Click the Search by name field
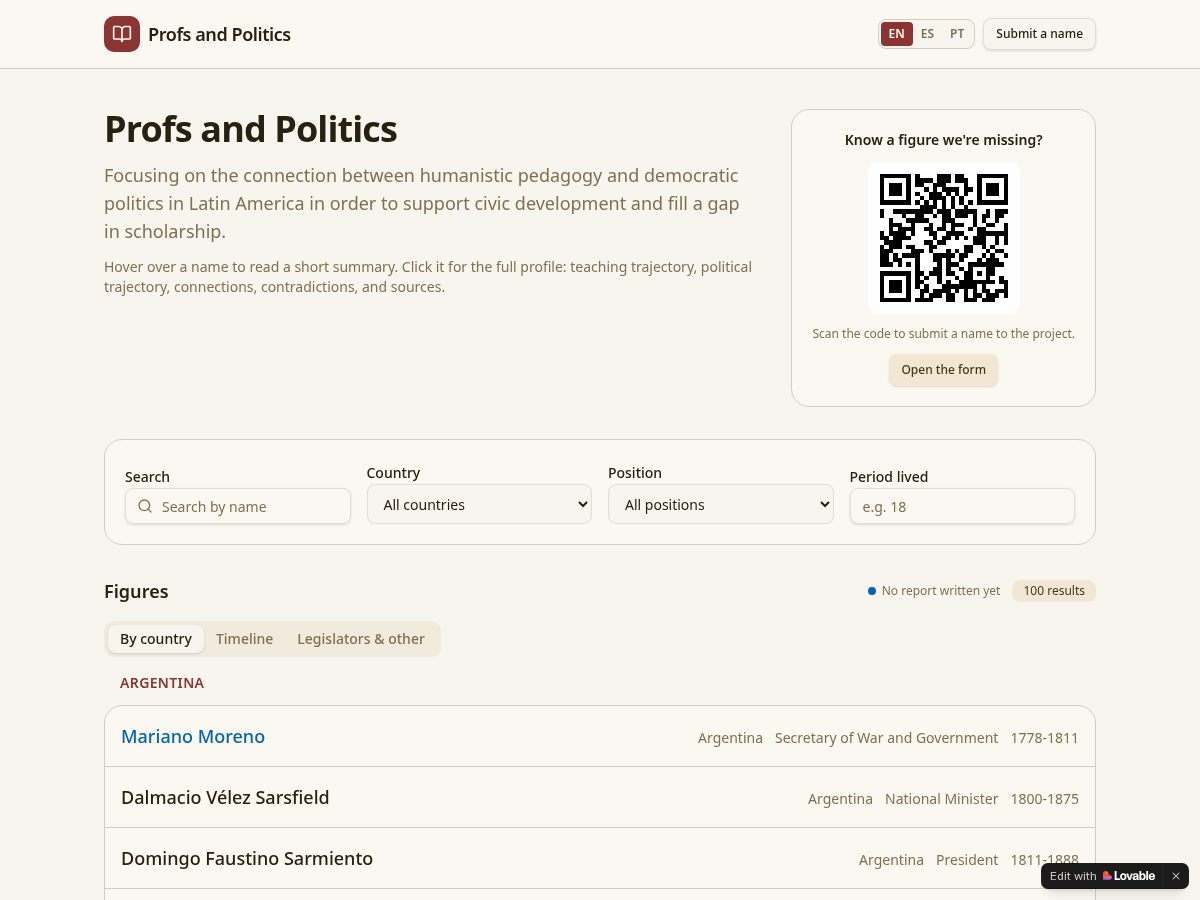Screen dimensions: 1200x900 pos(238,506)
